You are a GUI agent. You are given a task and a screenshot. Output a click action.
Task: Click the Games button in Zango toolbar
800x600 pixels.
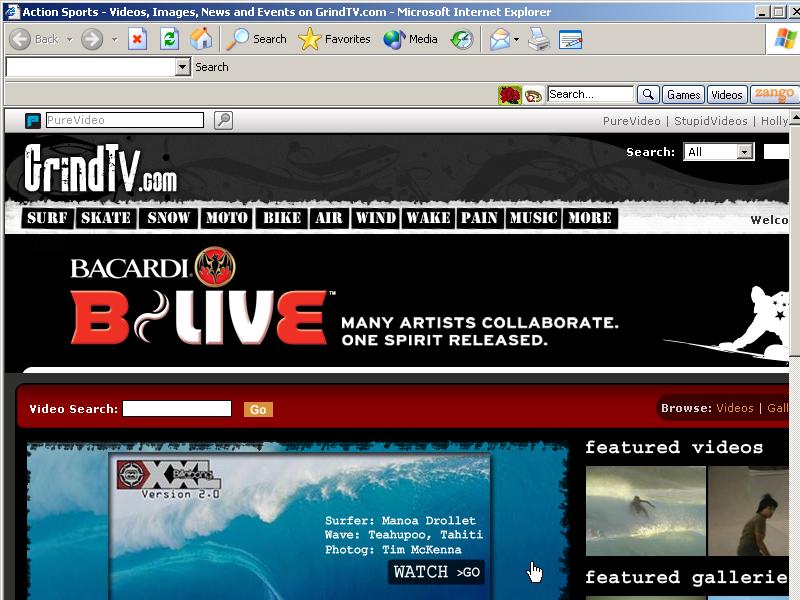click(683, 95)
